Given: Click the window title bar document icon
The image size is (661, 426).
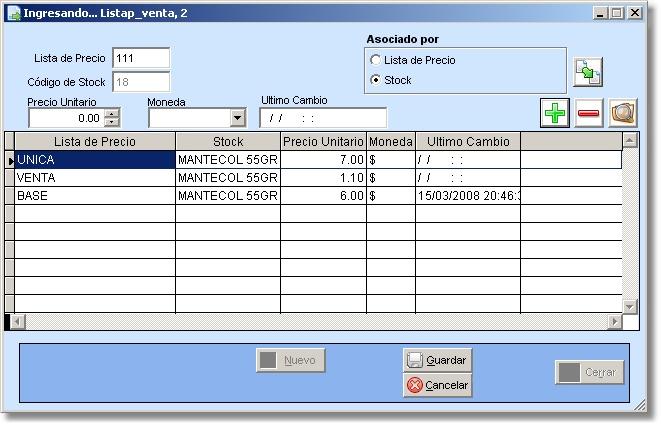Looking at the screenshot, I should pos(11,13).
